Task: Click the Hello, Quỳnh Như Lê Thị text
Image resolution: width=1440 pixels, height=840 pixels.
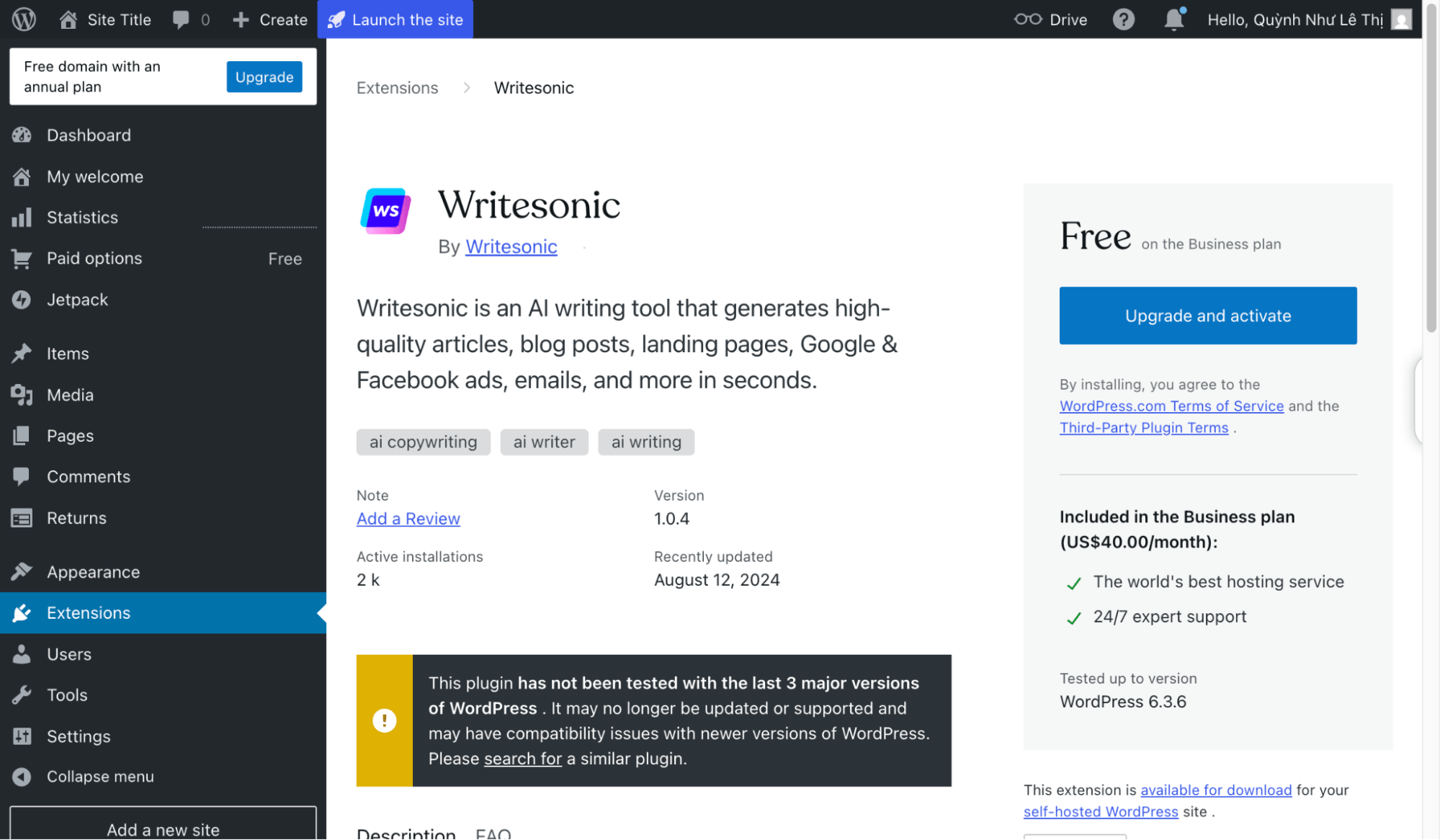Action: tap(1295, 19)
